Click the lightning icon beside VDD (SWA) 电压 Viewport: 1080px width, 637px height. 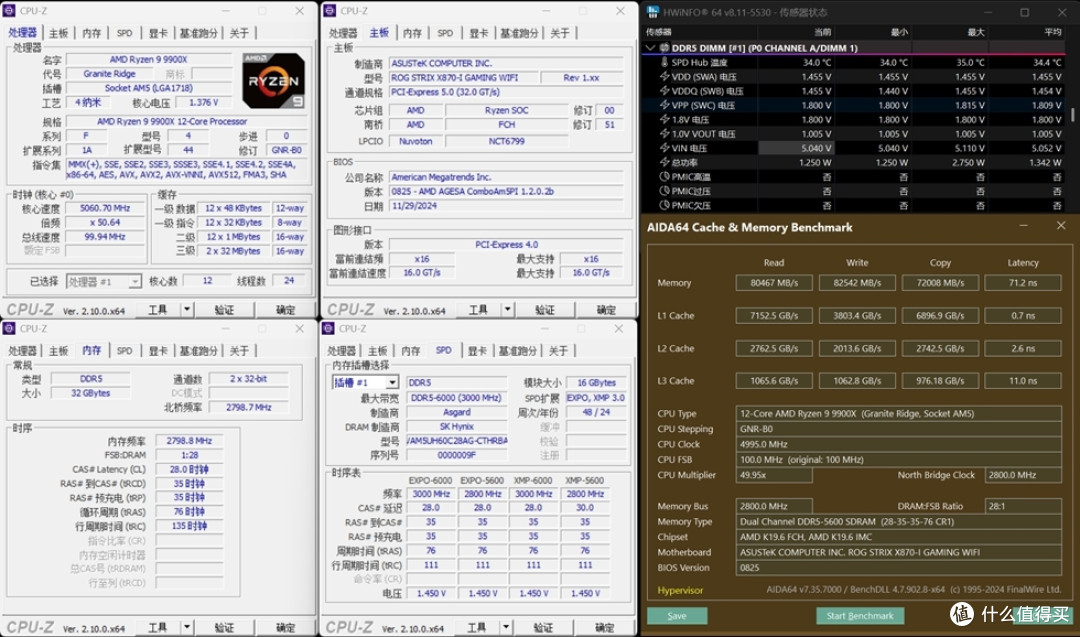pyautogui.click(x=665, y=76)
